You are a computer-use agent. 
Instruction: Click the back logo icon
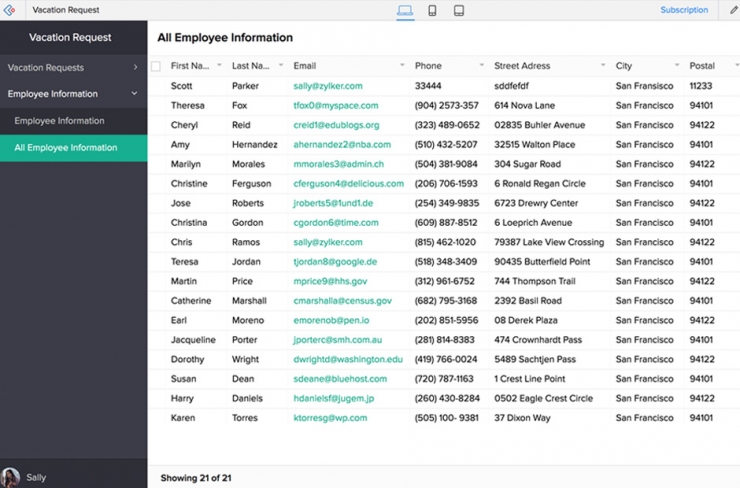(9, 9)
